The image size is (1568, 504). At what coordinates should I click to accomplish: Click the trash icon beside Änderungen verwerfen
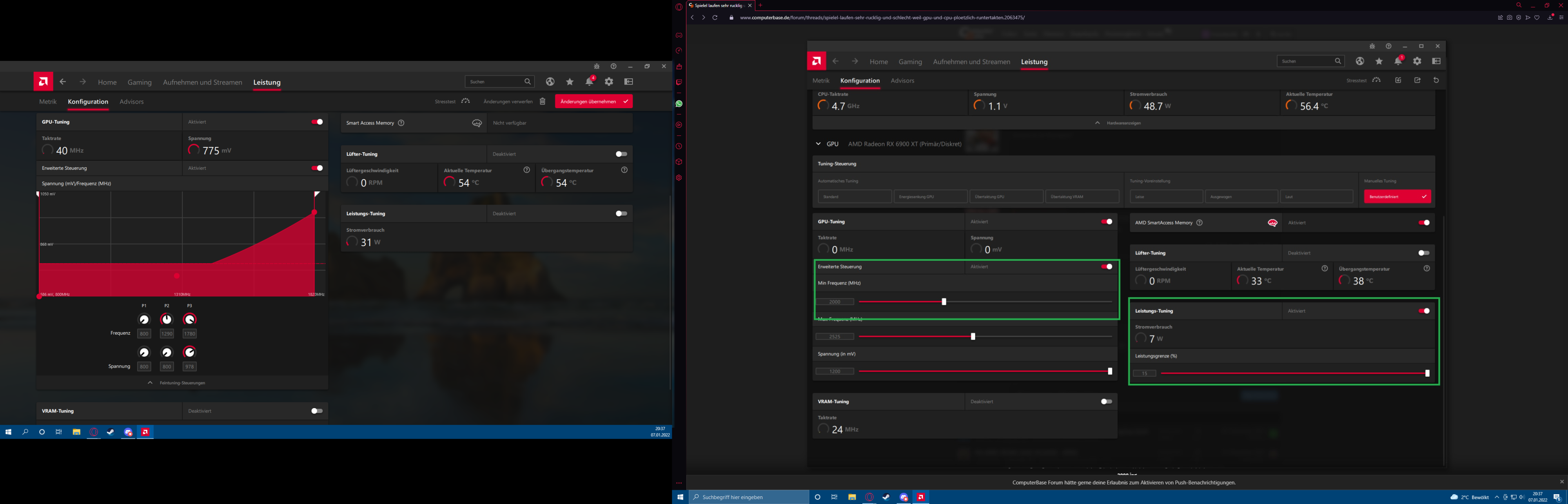click(x=542, y=102)
